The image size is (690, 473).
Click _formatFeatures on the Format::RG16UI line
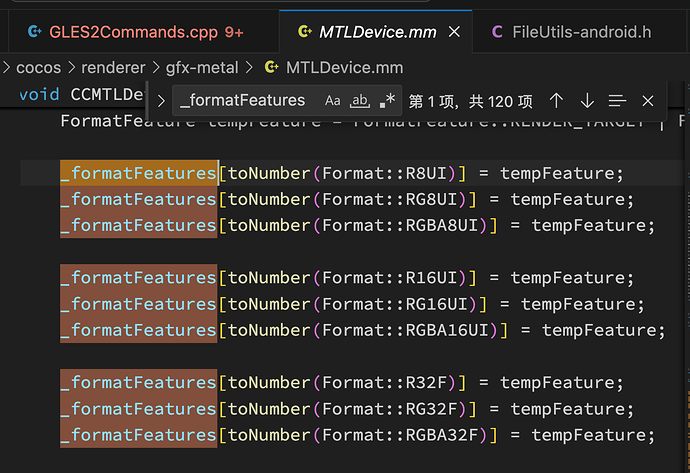[139, 304]
